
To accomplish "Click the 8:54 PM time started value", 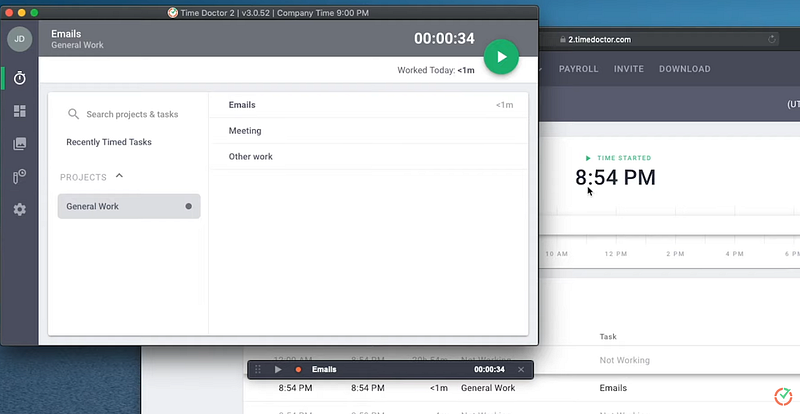I will [x=615, y=178].
